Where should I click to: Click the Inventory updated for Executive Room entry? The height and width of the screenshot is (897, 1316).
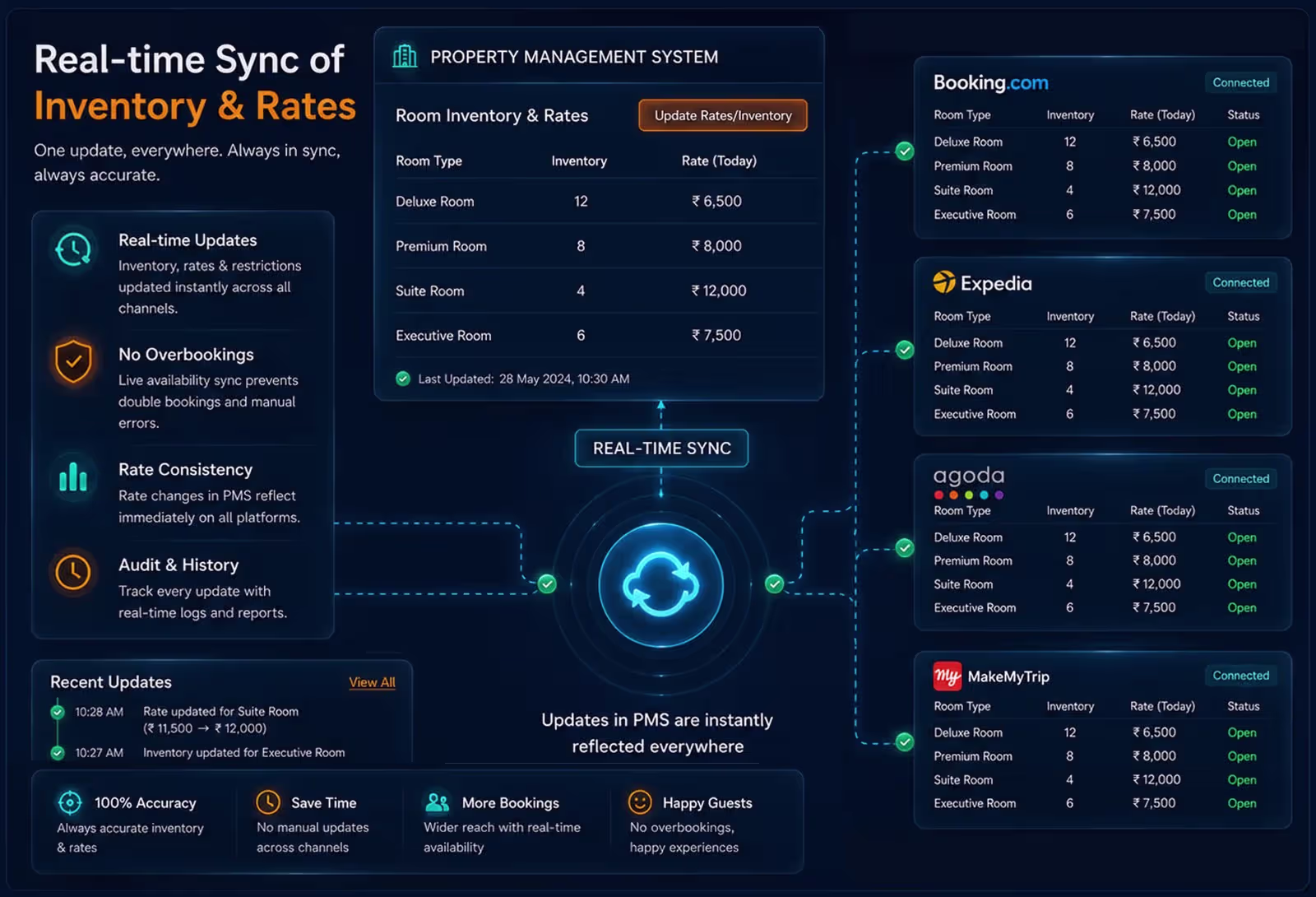243,753
